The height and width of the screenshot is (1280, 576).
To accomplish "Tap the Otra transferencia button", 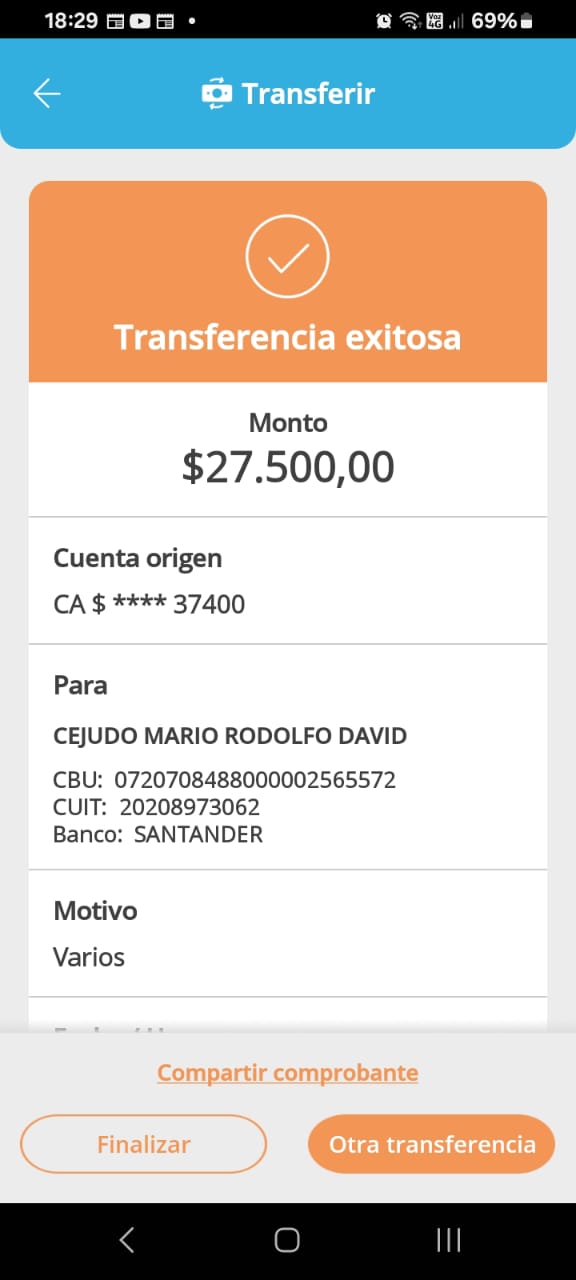I will click(432, 1144).
